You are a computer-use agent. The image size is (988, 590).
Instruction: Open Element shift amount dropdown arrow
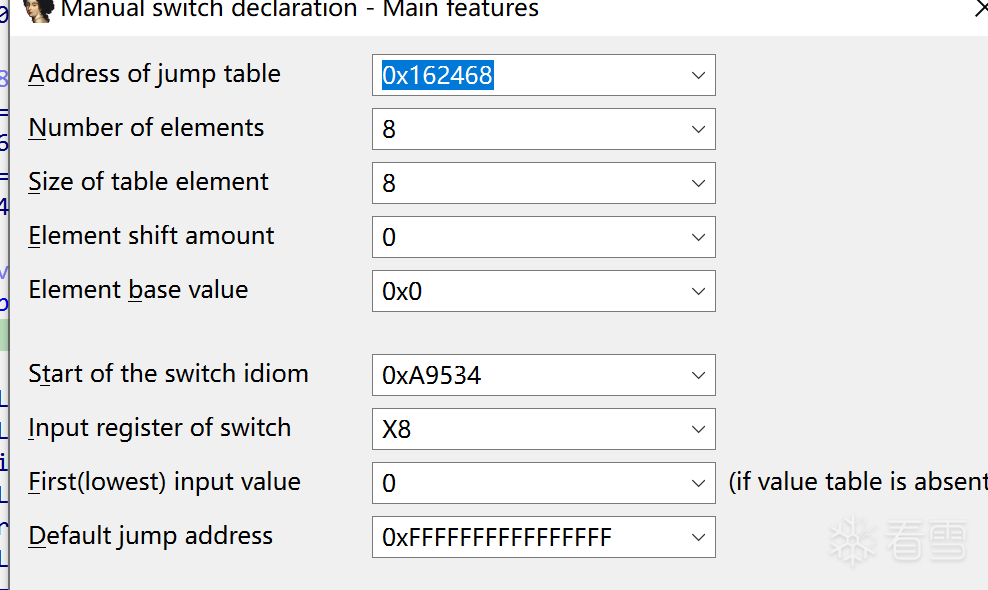tap(698, 237)
